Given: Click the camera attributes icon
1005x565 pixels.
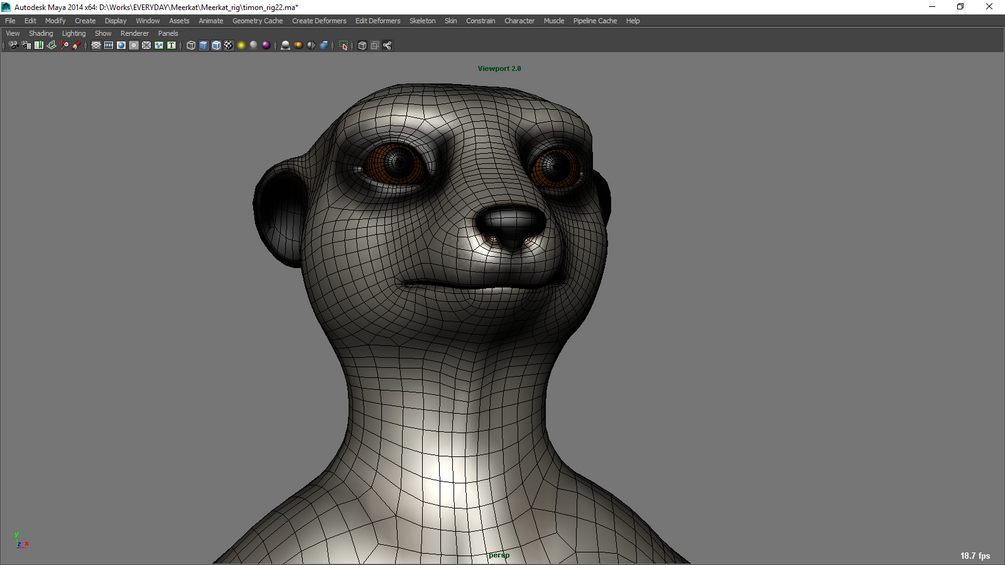Looking at the screenshot, I should click(26, 45).
